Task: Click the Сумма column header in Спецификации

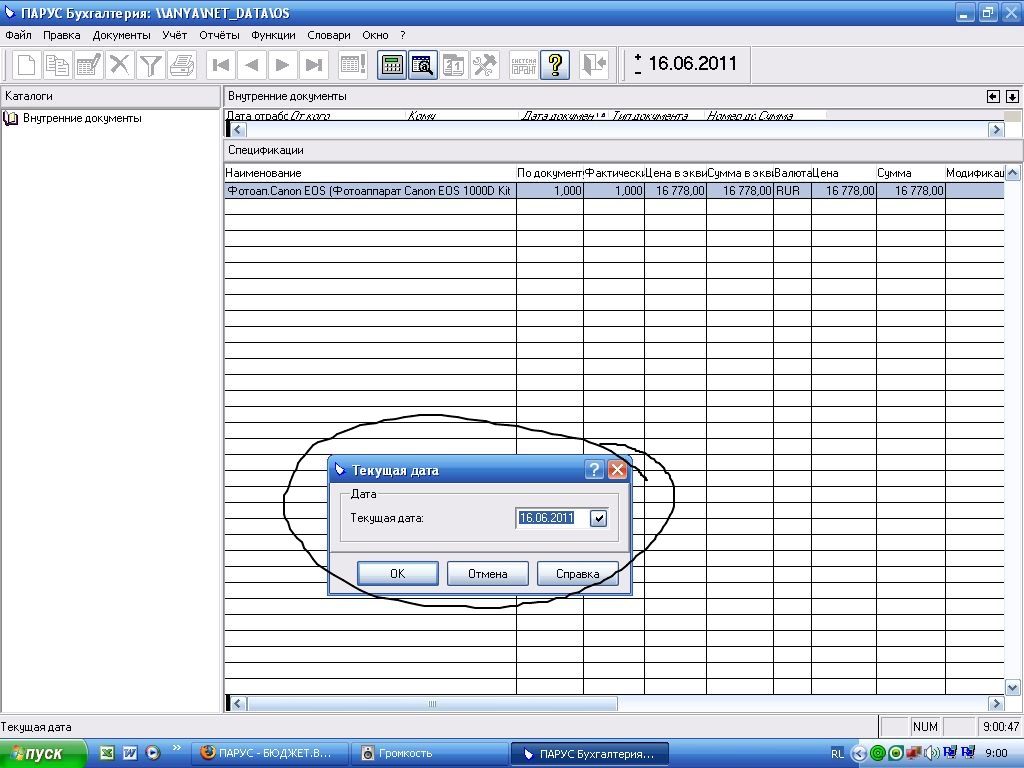Action: 910,173
